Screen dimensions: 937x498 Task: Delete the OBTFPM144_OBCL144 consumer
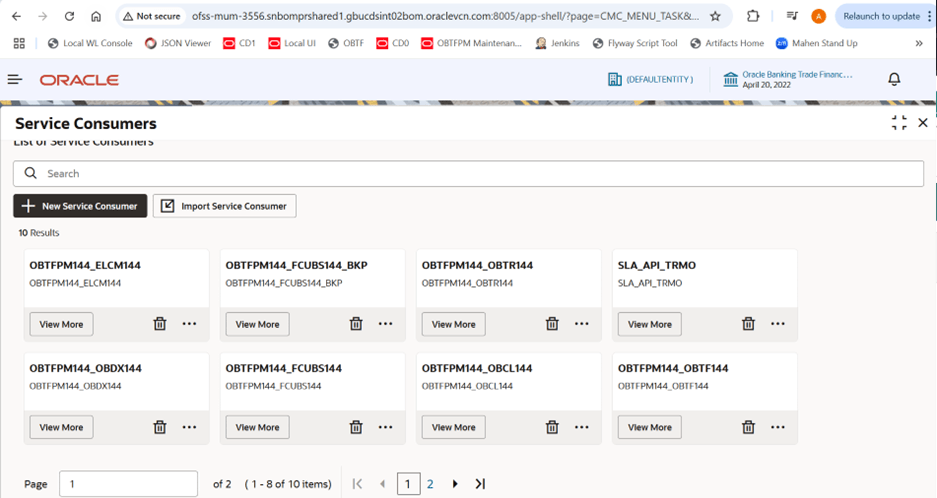552,427
